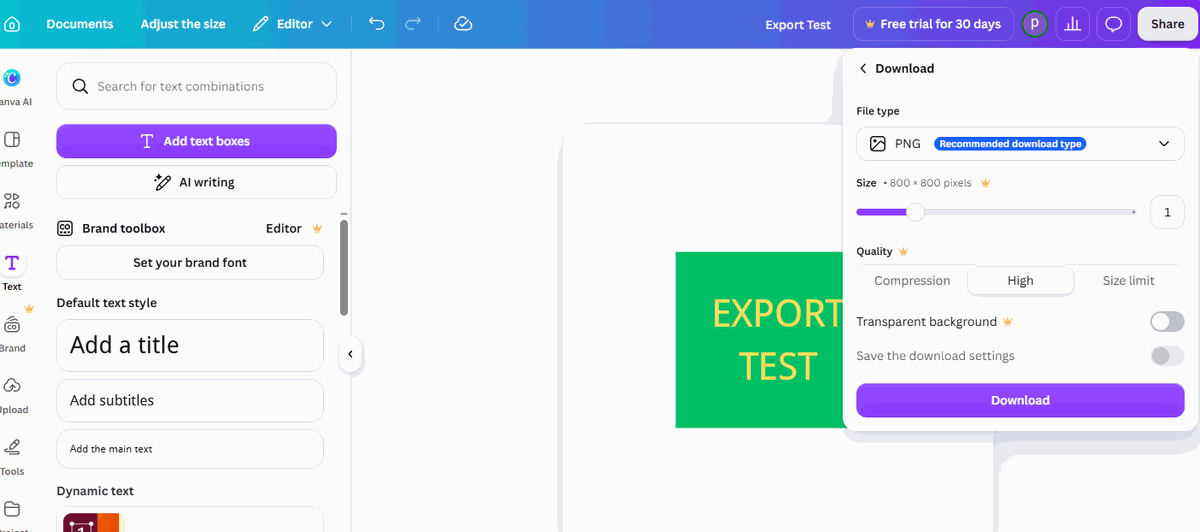Check the cloud save status icon
Screen dimensions: 1200x532
462,24
